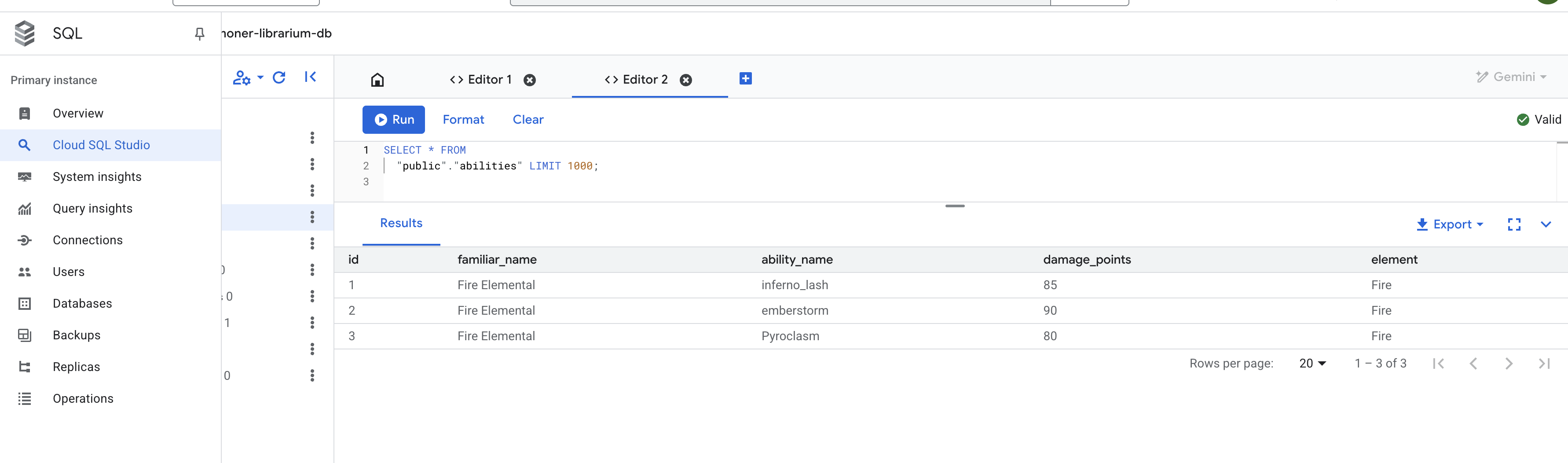
Task: Pin the SQL navigation menu
Action: (x=199, y=34)
